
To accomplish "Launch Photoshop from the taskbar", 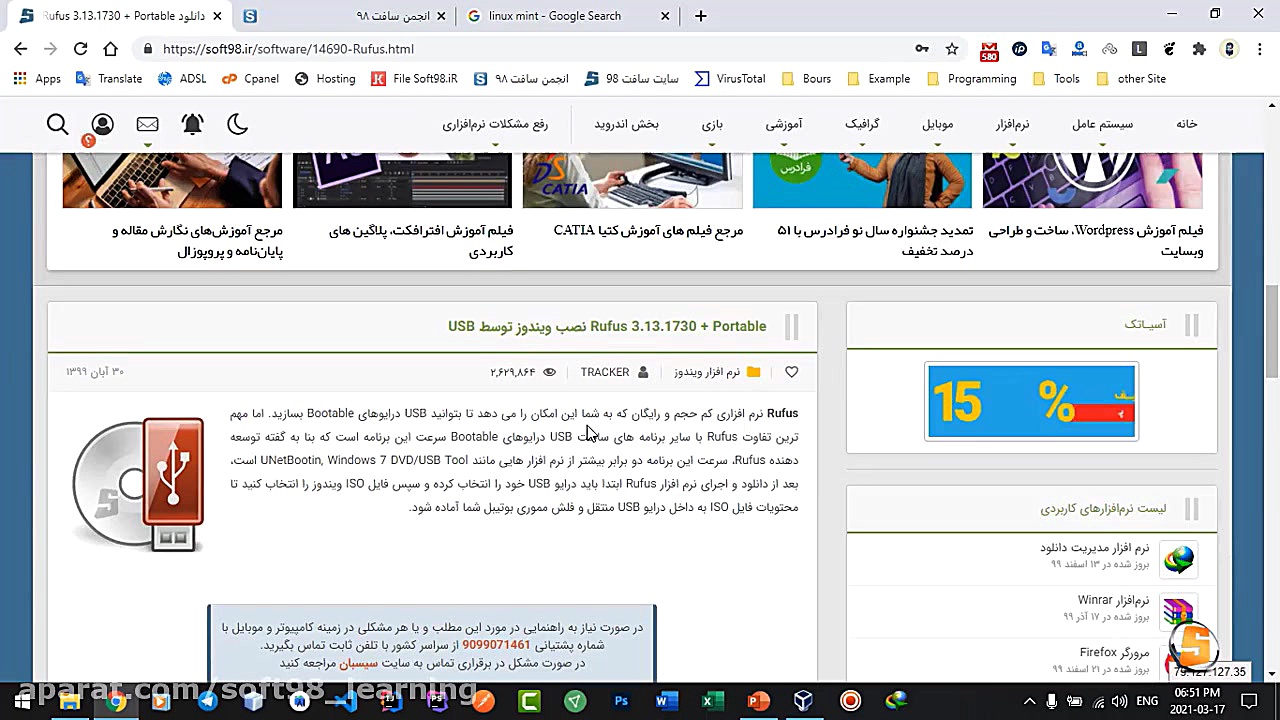I will [x=621, y=701].
